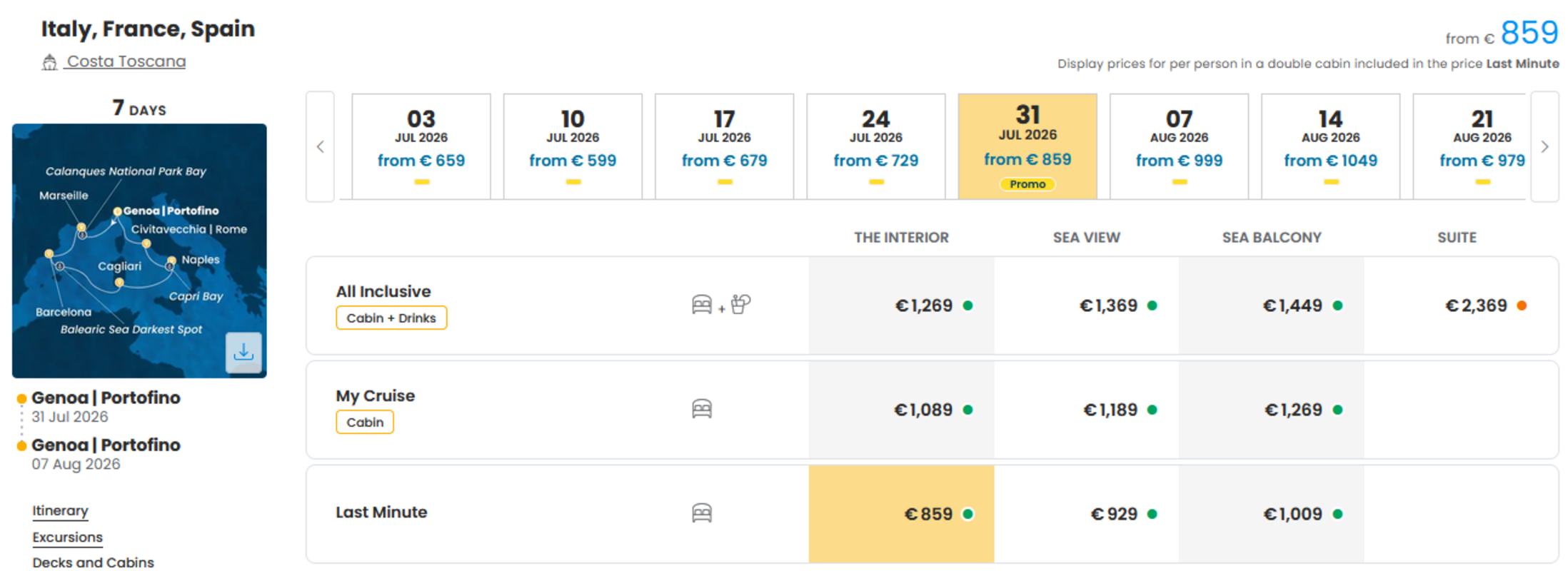Open the Itinerary link
1568x571 pixels.
click(x=60, y=511)
